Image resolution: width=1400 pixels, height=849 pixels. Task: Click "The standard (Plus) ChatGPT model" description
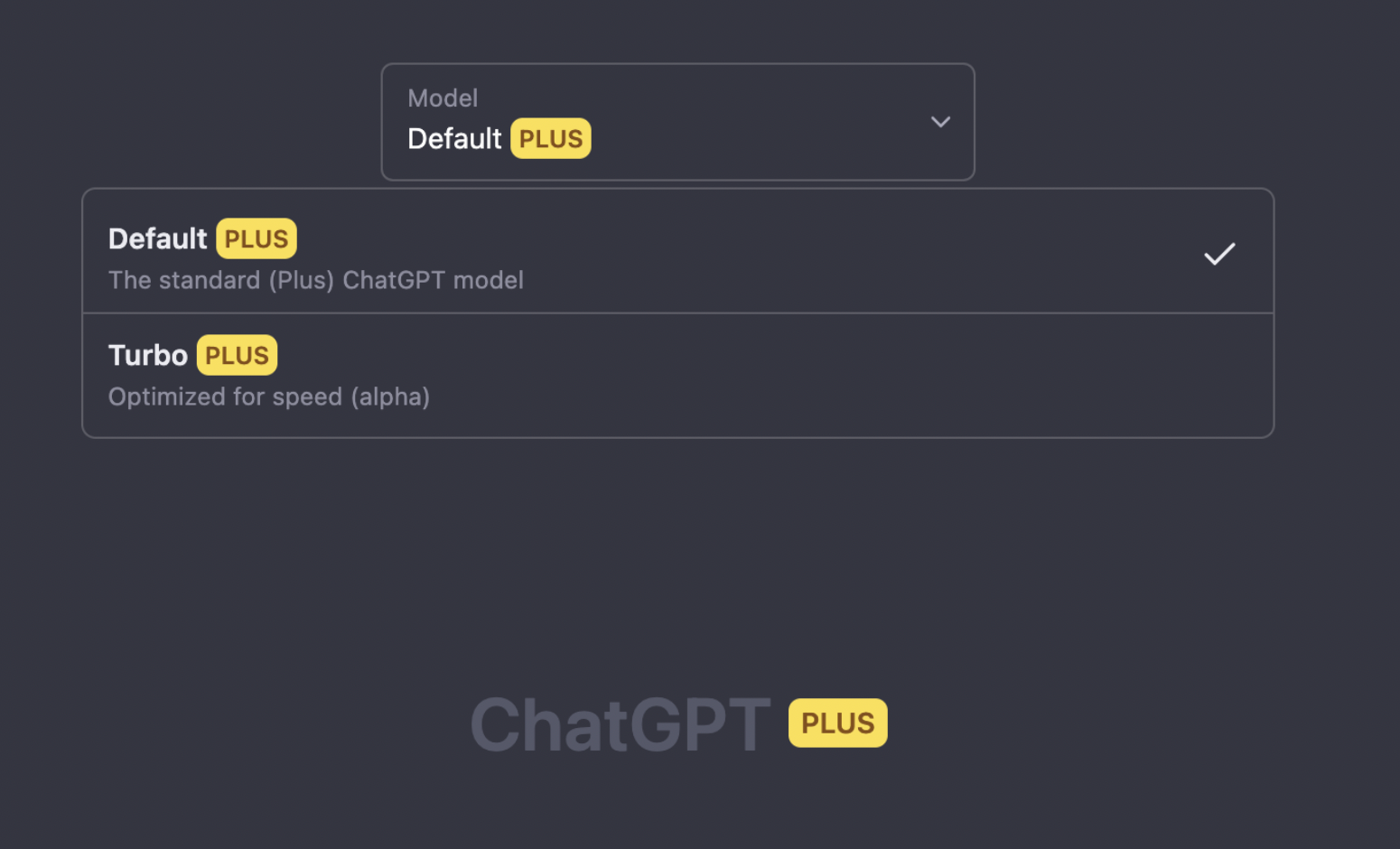(x=316, y=281)
